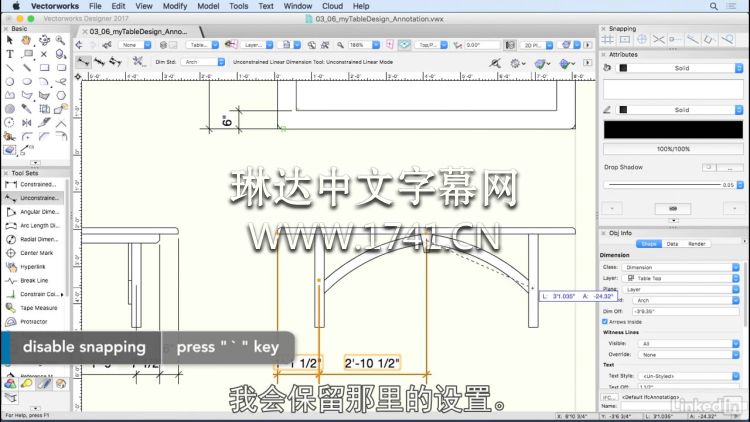This screenshot has width=750, height=422.
Task: Select the Oval tool
Action: [27, 82]
